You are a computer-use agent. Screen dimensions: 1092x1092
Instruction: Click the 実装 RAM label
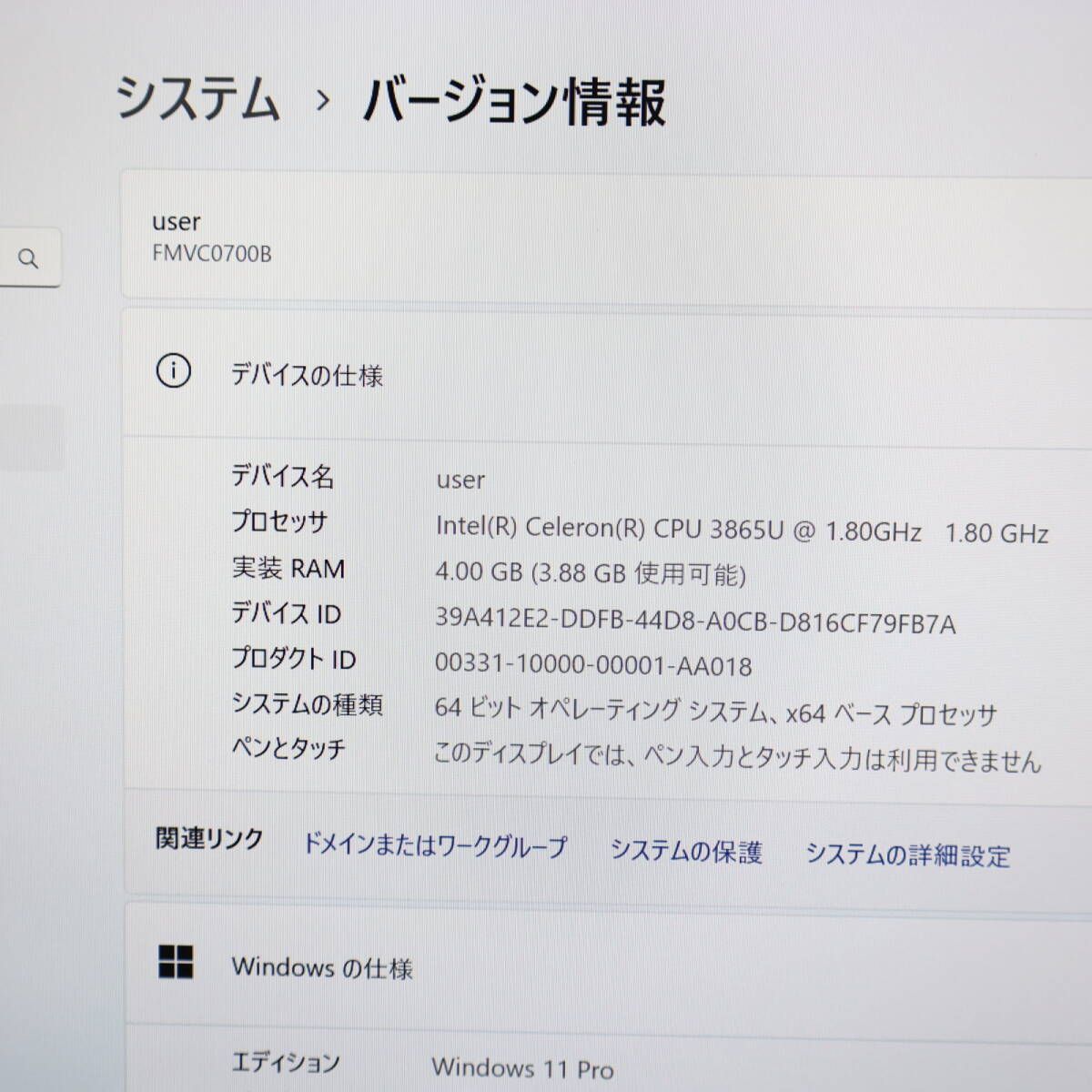click(x=288, y=568)
